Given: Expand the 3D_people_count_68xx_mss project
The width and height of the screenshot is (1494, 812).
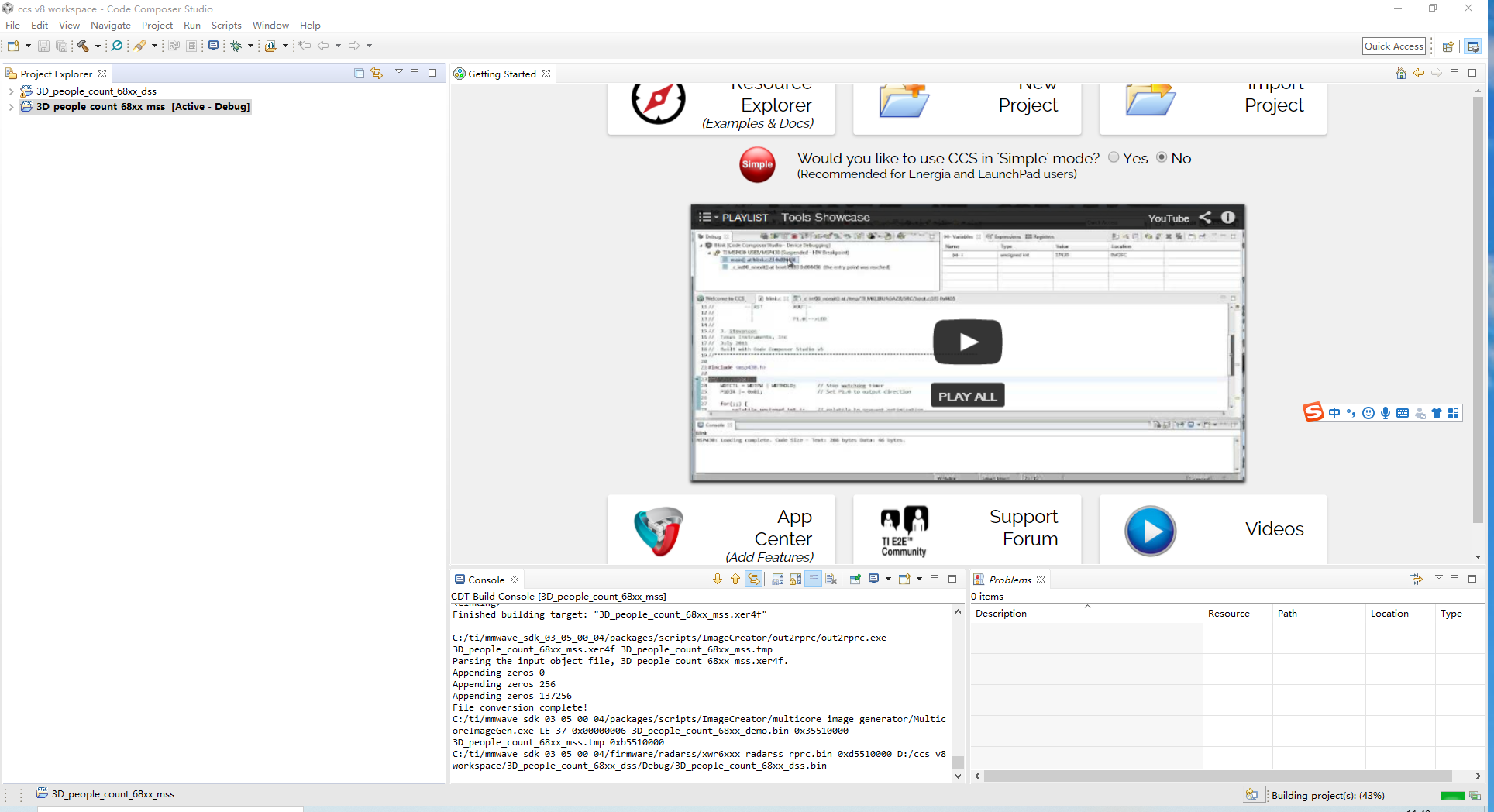Looking at the screenshot, I should coord(11,107).
